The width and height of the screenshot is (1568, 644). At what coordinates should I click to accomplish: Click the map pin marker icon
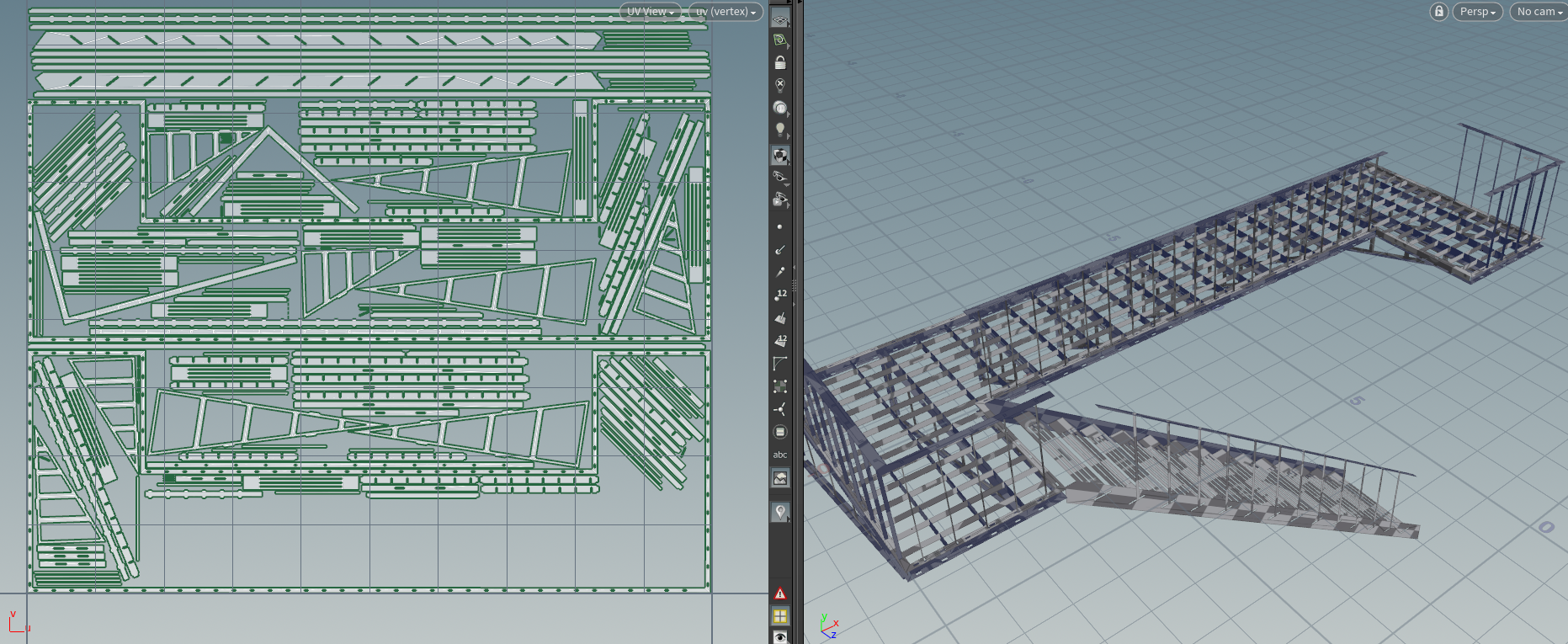[780, 512]
